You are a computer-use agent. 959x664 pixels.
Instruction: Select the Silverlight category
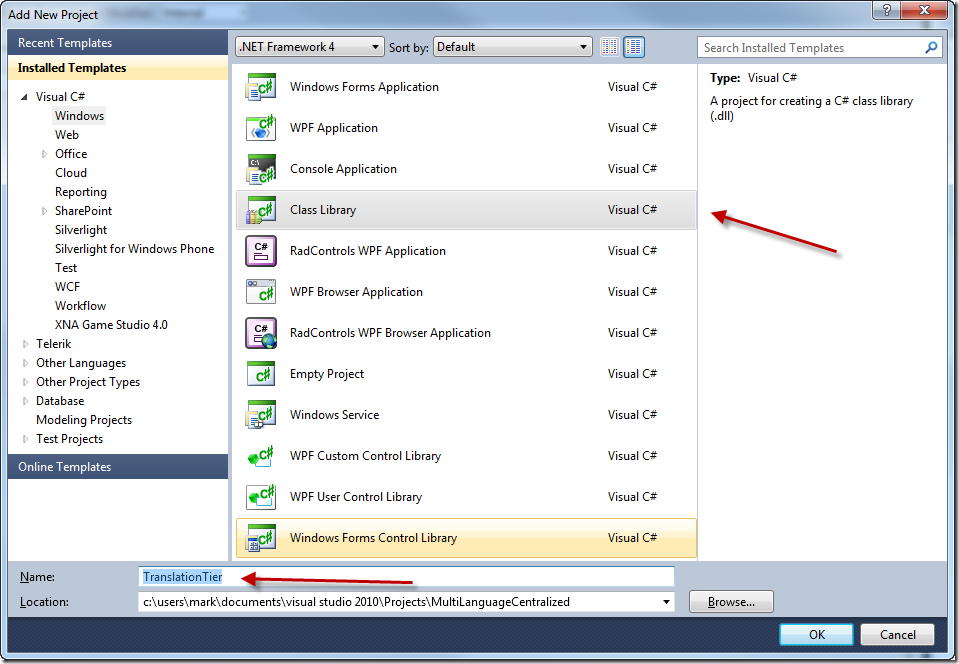point(81,230)
